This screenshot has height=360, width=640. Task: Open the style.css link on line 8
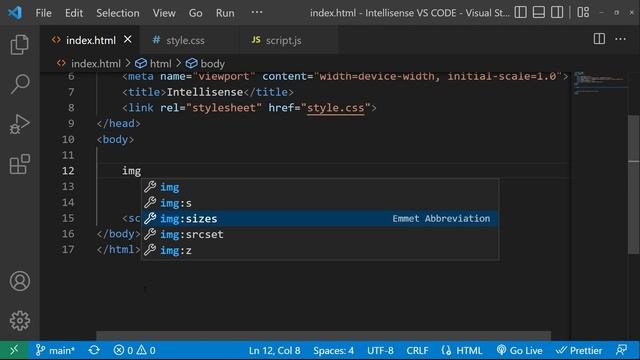tap(335, 108)
